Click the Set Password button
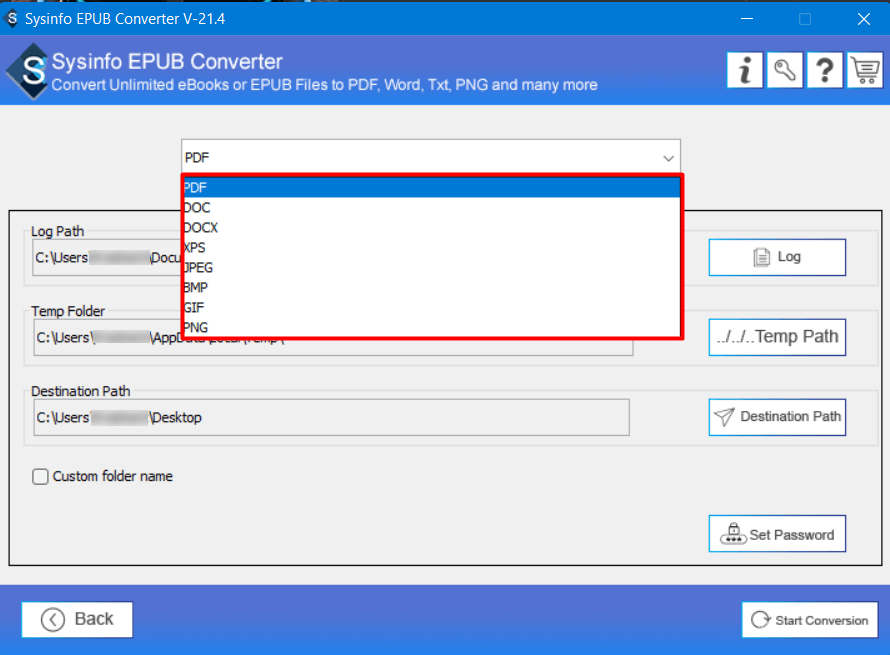890x655 pixels. point(777,534)
